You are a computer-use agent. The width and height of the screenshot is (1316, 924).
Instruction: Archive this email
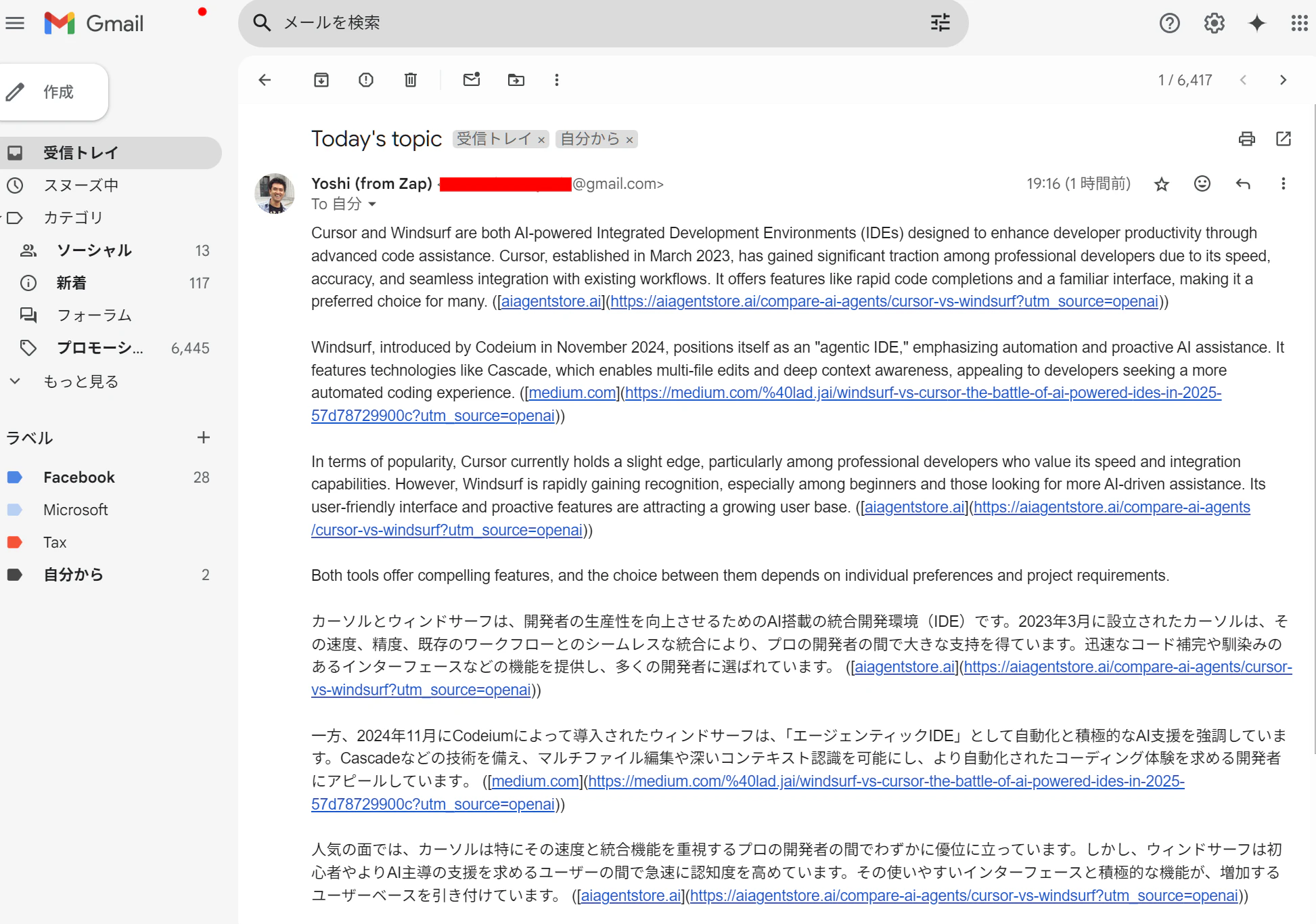click(x=321, y=80)
